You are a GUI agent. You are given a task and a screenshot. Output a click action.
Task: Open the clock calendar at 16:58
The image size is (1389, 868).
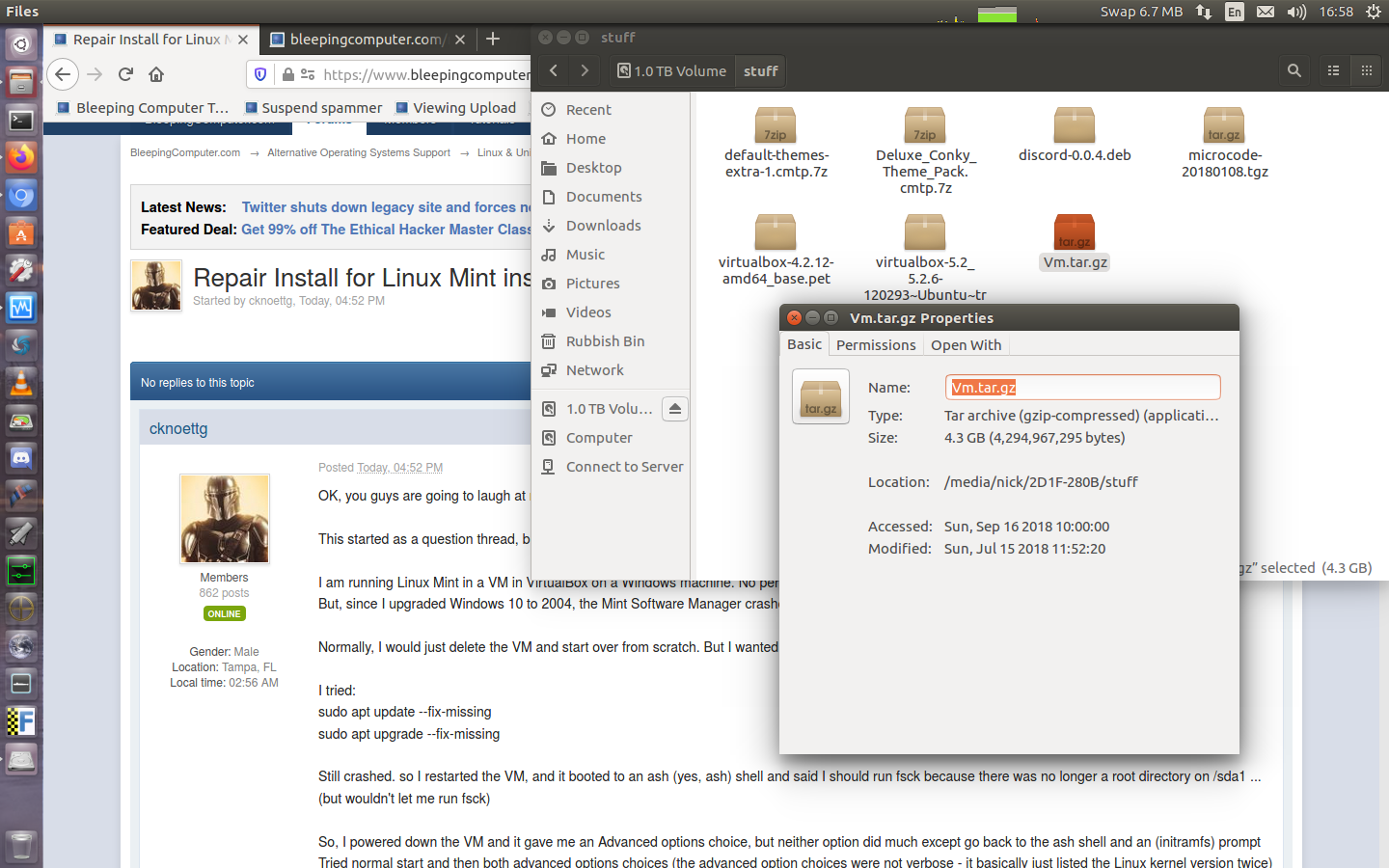click(1336, 12)
